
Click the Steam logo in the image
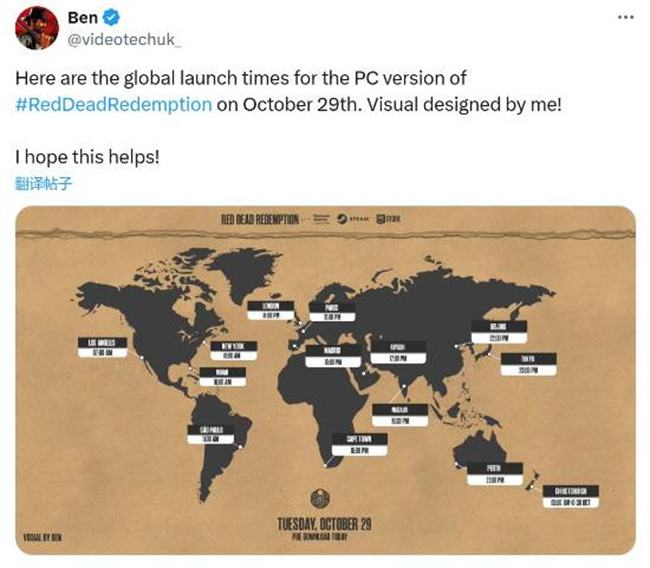[x=351, y=220]
